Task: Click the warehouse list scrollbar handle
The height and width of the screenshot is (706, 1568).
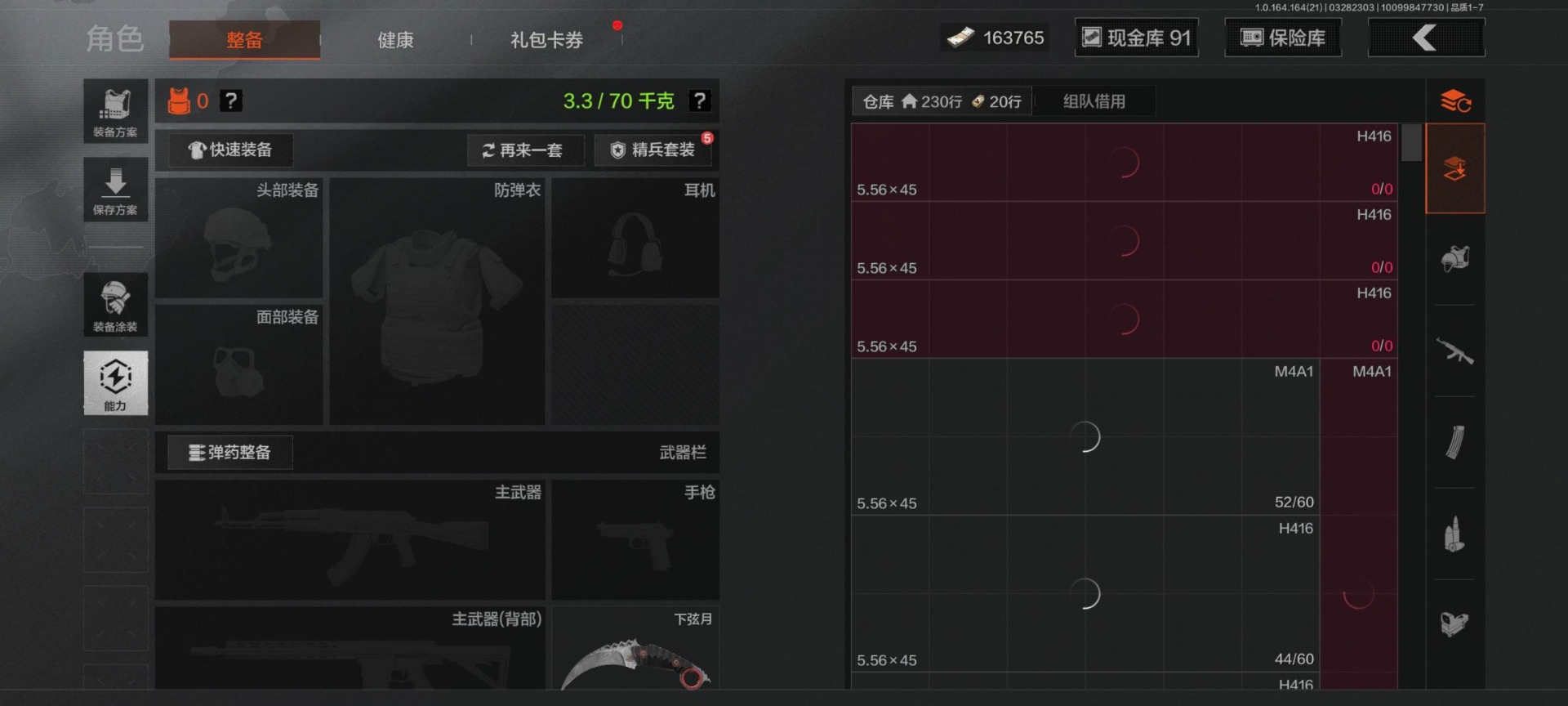Action: (1411, 143)
